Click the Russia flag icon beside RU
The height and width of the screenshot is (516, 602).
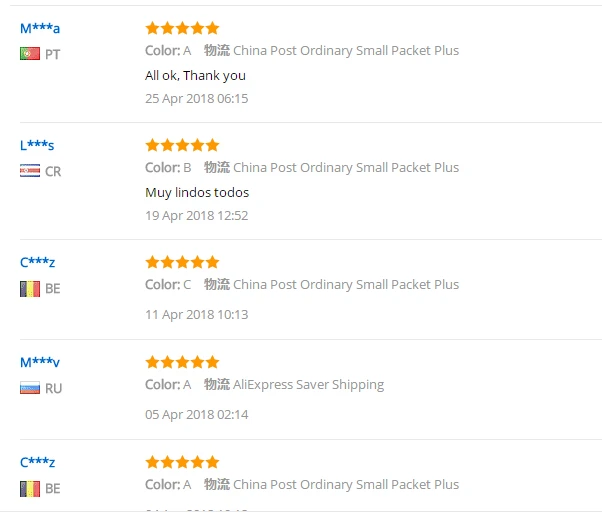(29, 388)
